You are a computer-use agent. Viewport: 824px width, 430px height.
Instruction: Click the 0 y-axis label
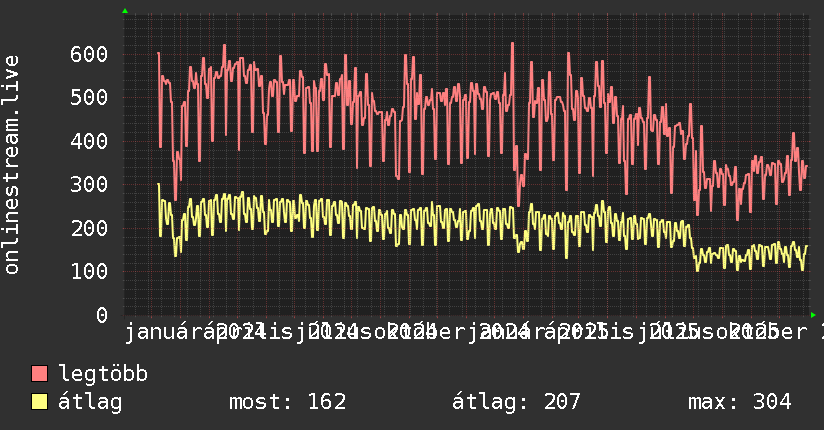click(102, 315)
